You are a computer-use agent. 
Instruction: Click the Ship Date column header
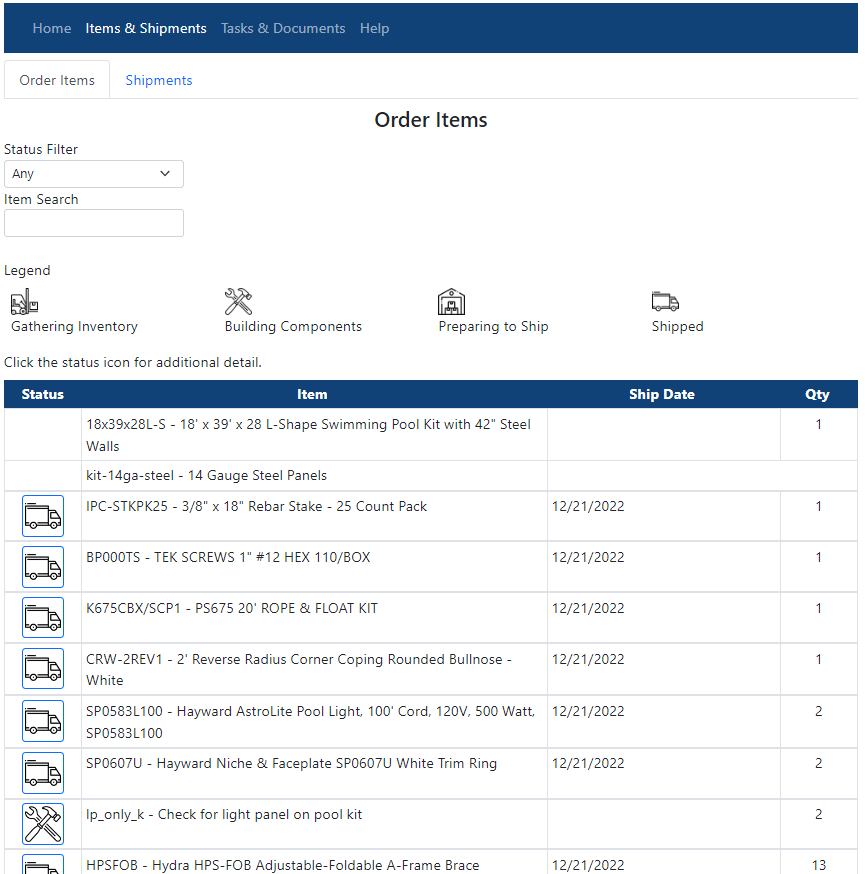pyautogui.click(x=662, y=394)
